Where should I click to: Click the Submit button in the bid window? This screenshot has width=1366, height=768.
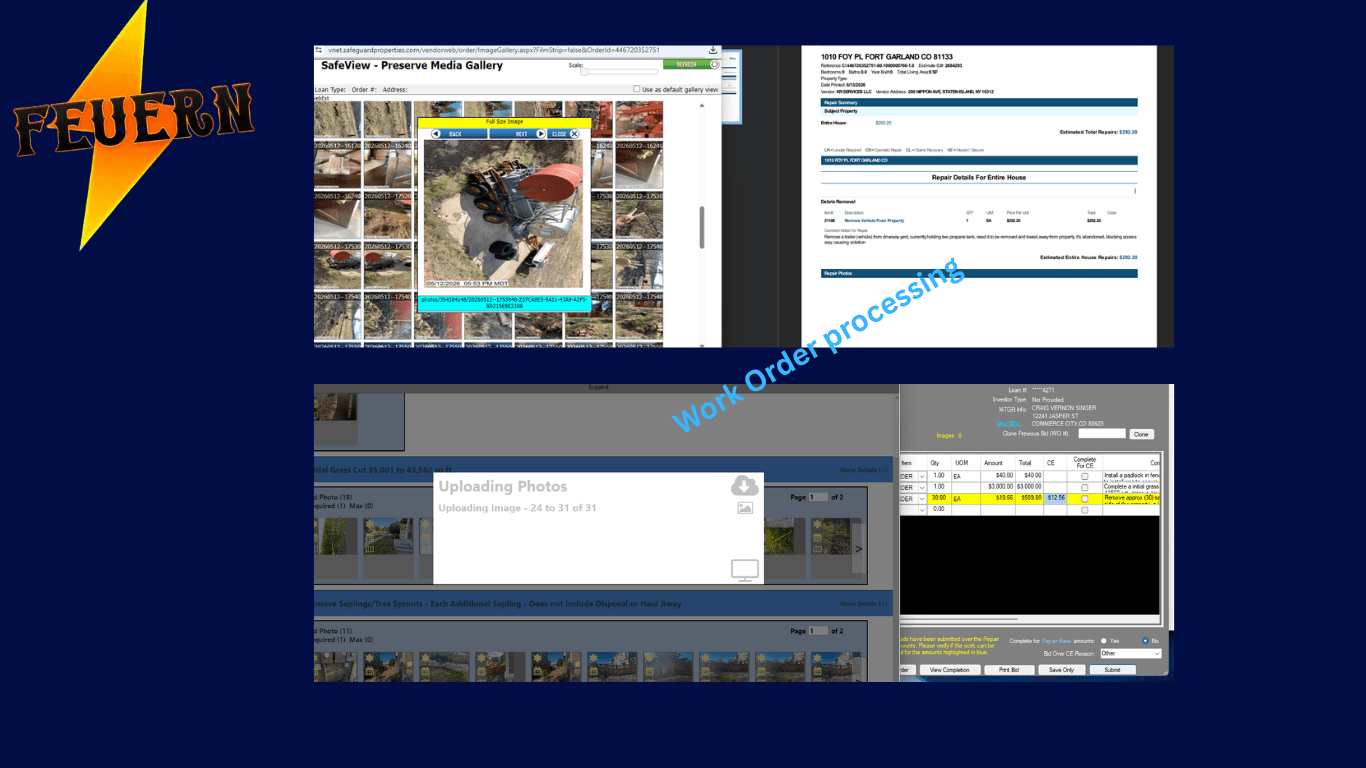click(1113, 670)
